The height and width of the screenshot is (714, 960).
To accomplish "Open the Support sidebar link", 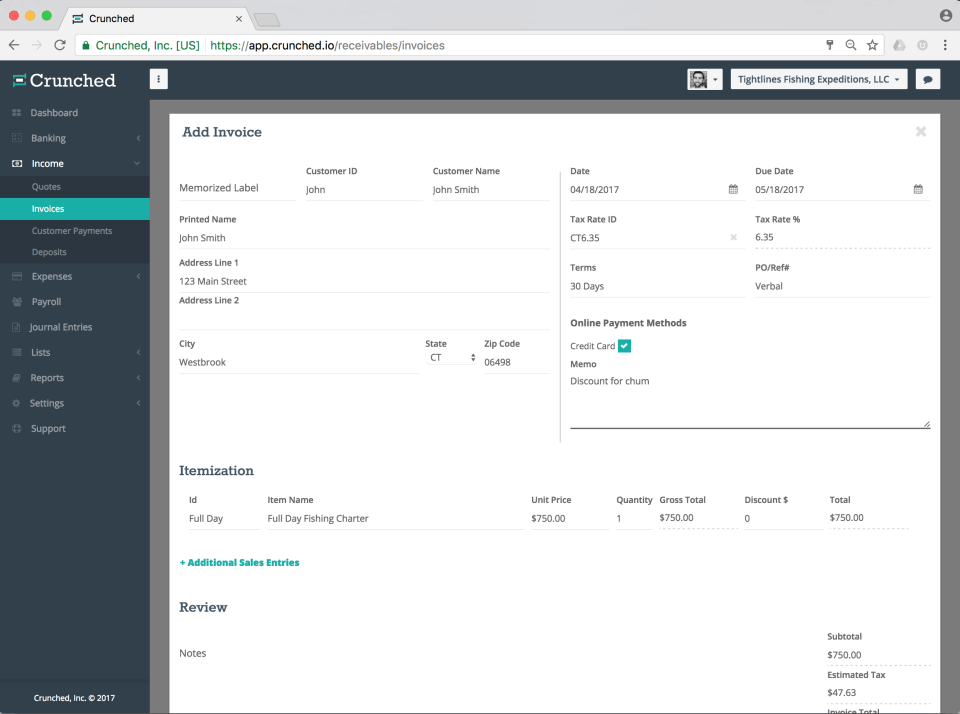I will [x=48, y=429].
